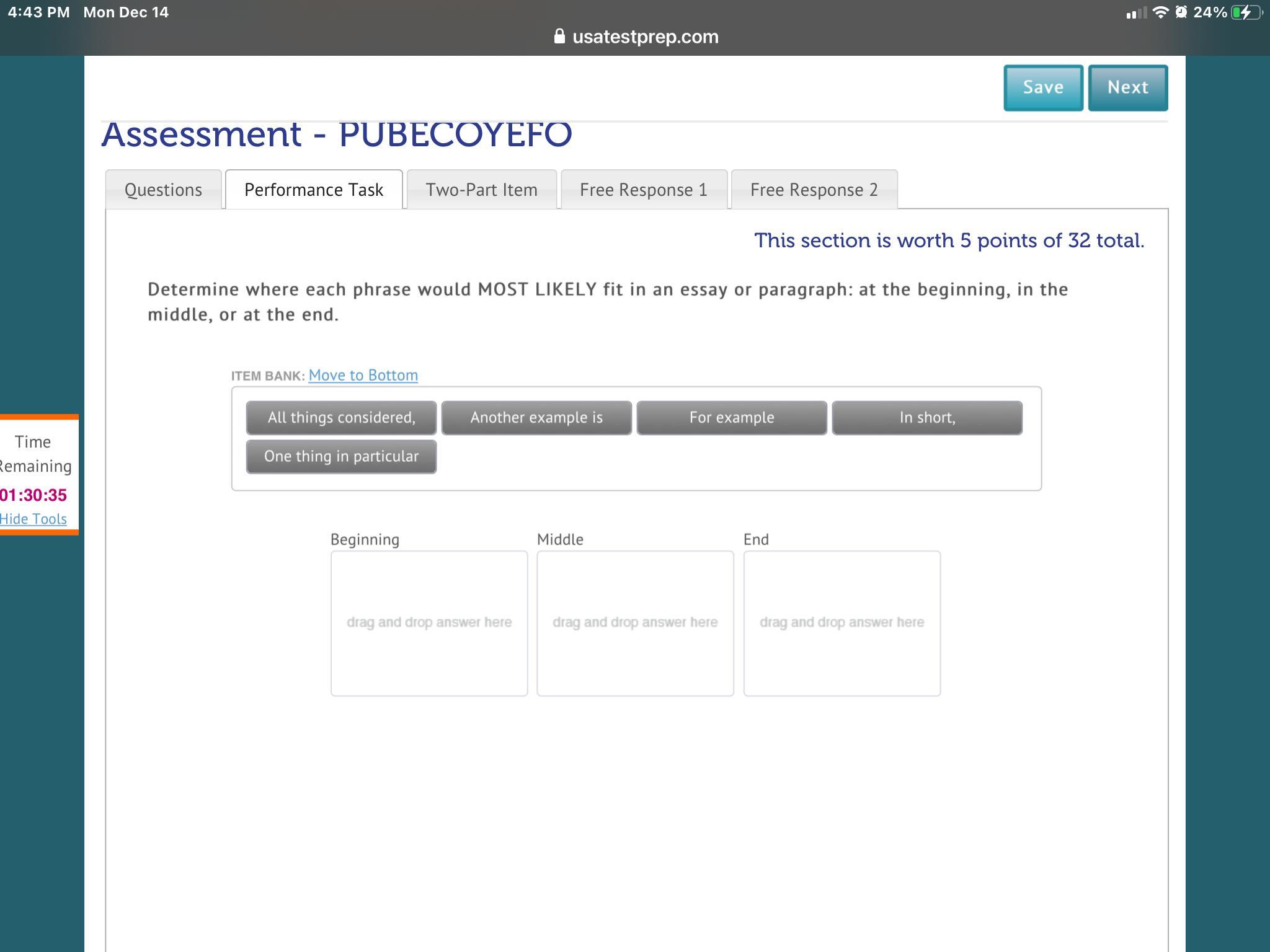Hide the timer using Hide Tools

[33, 519]
